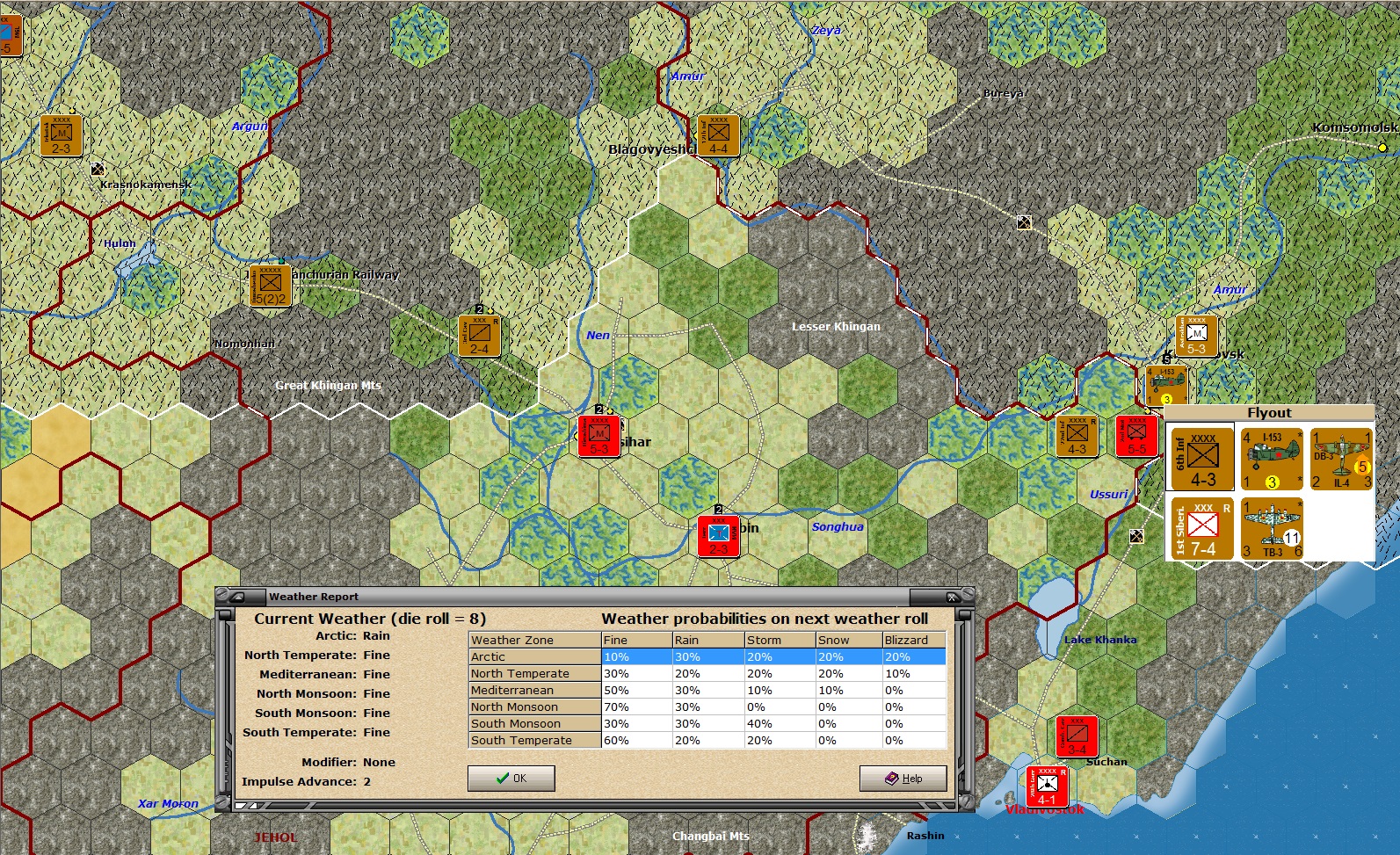This screenshot has height=855, width=1400.
Task: Click the Komsomolsk city dot
Action: coord(1382,148)
